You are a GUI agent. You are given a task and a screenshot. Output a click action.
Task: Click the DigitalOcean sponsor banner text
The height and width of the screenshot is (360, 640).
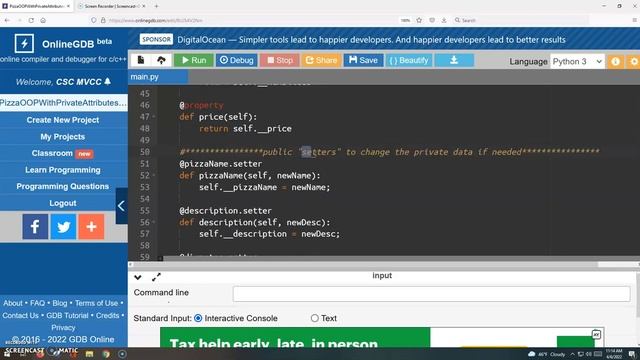click(x=371, y=40)
